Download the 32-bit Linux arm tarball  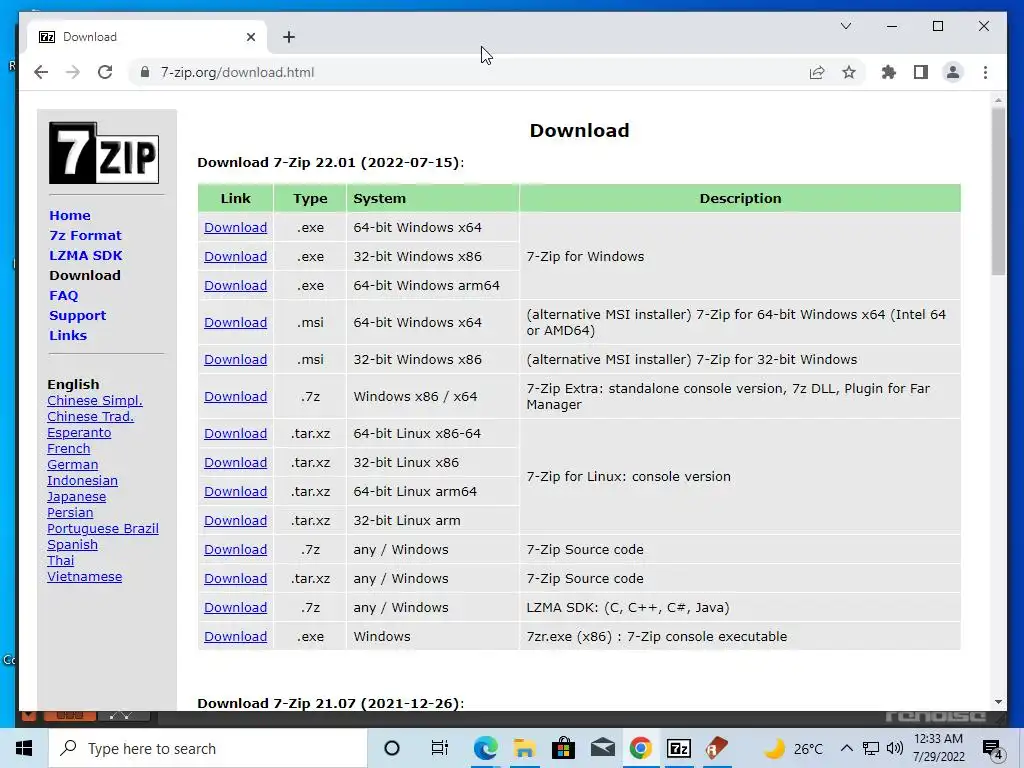tap(235, 520)
